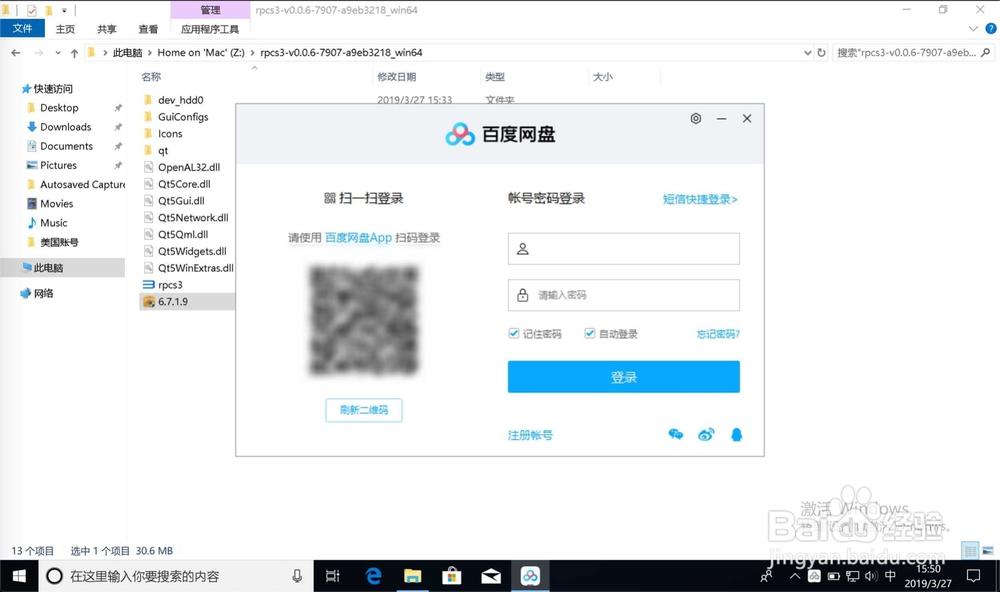
Task: Switch to 主页 ribbon tab
Action: coord(65,29)
